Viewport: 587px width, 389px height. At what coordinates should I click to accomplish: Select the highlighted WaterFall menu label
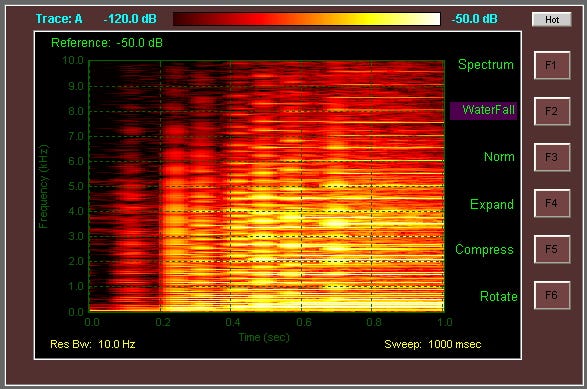coord(483,110)
